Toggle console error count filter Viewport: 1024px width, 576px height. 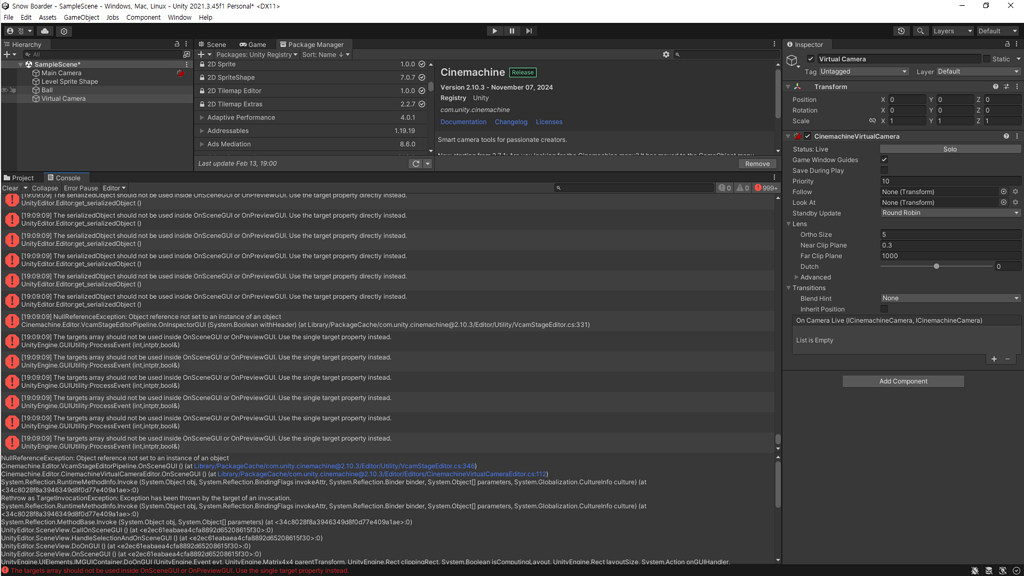coord(765,188)
